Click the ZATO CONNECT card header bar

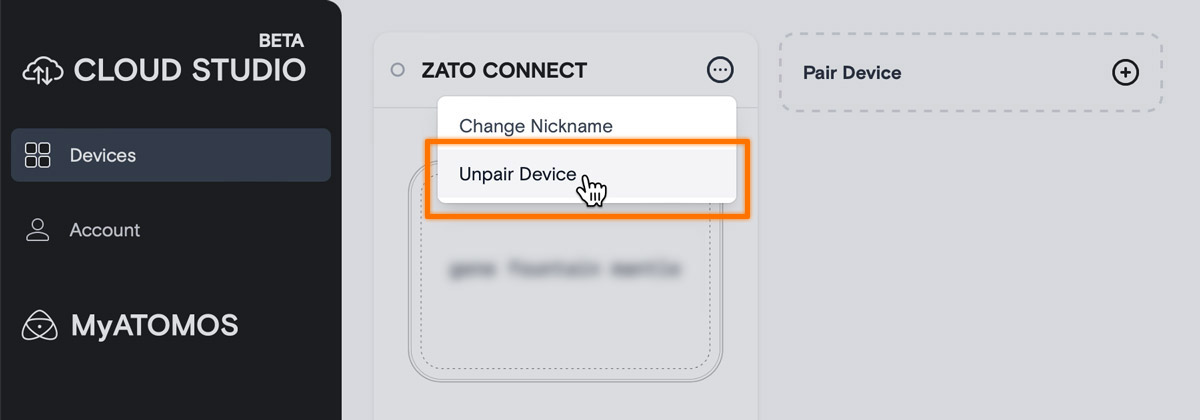point(565,70)
